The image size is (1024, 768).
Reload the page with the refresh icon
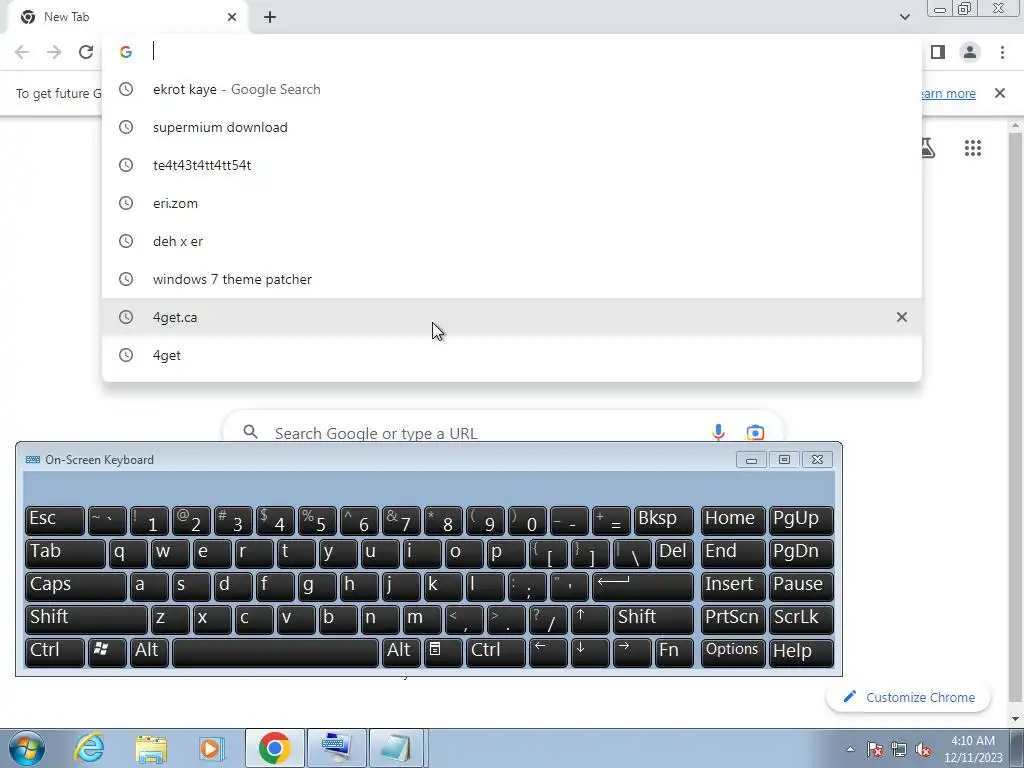coord(86,52)
